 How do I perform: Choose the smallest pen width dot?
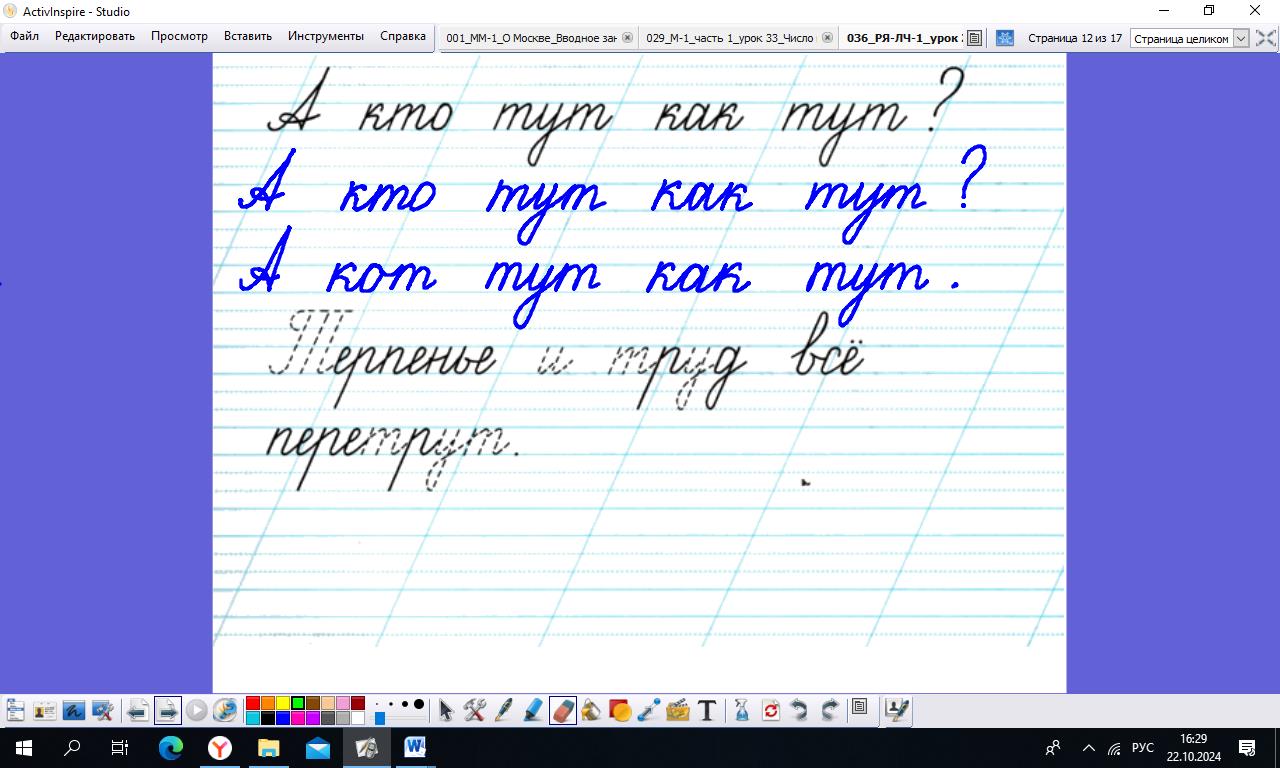[x=377, y=704]
